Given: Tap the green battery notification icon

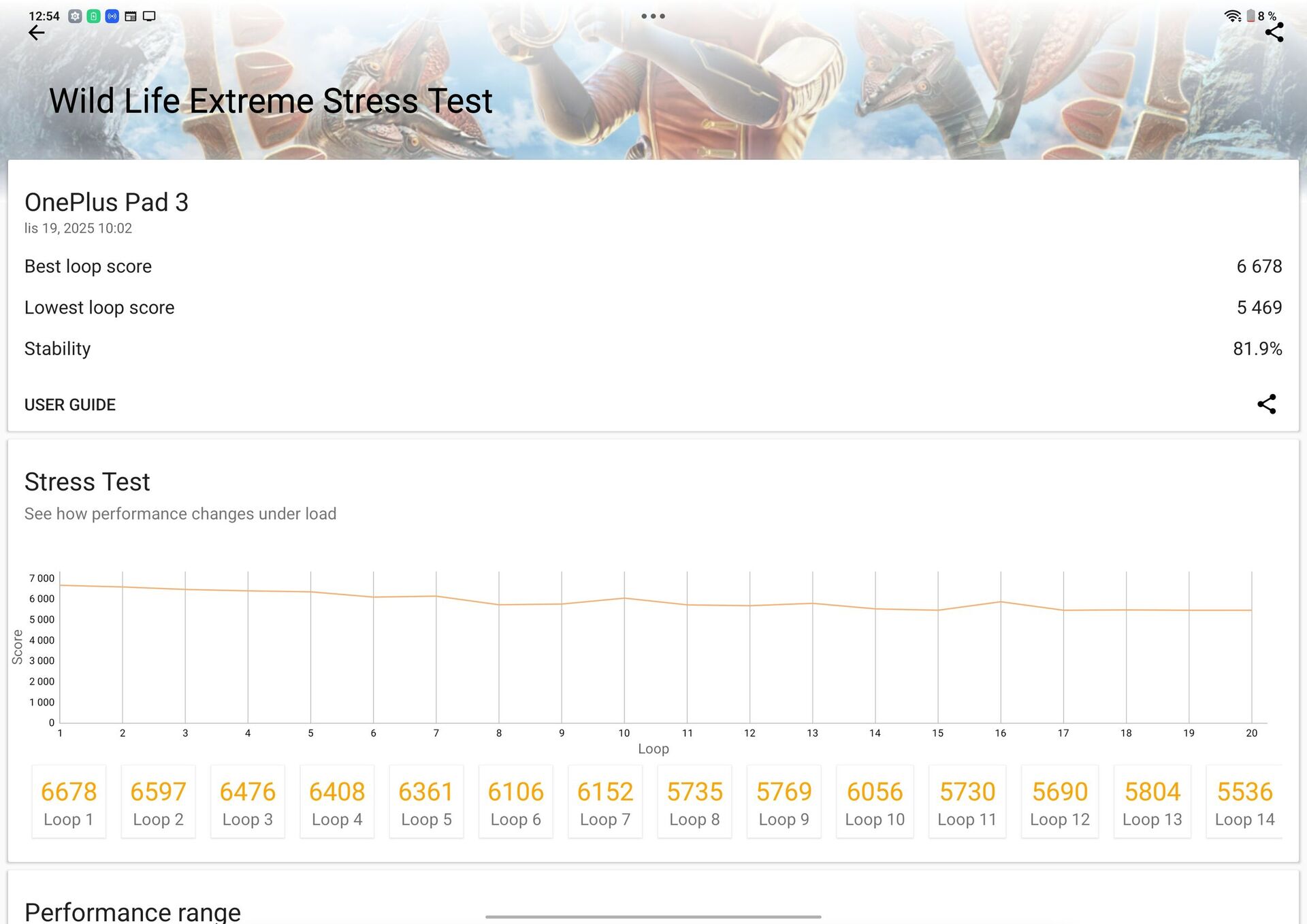Looking at the screenshot, I should [94, 16].
